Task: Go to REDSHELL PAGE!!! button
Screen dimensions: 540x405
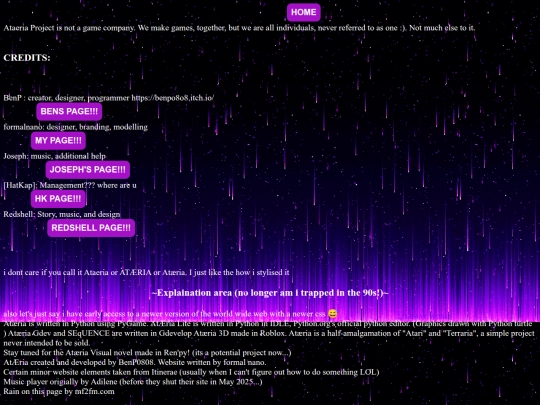Action: (x=91, y=228)
